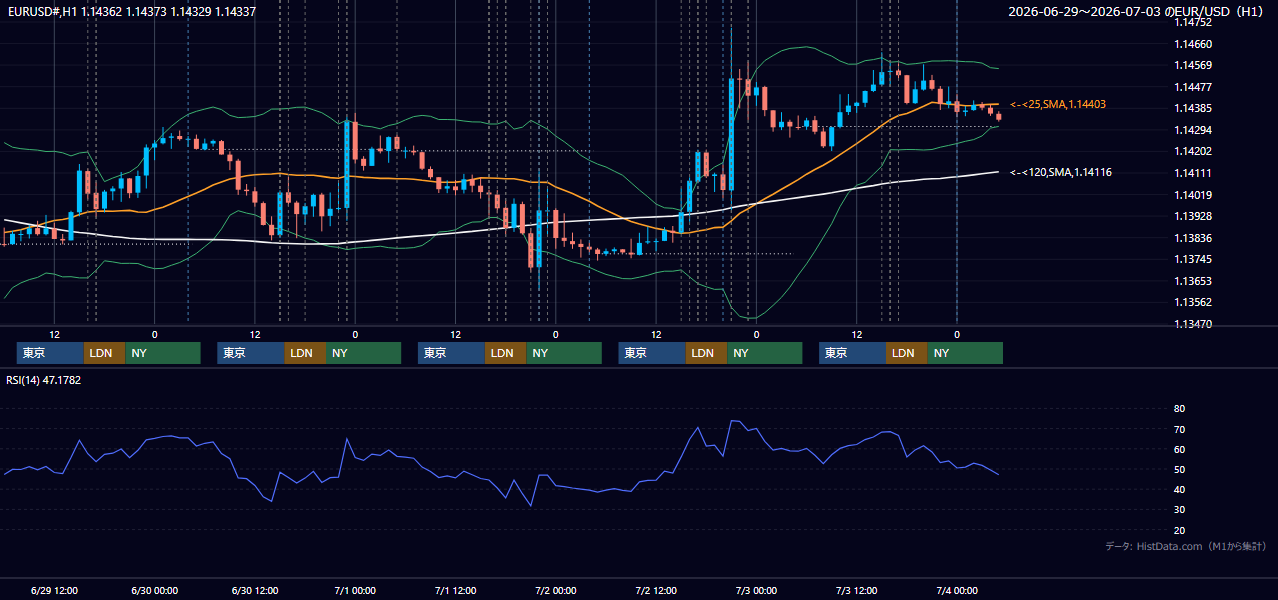Click the 6/29 12:00 time axis label

click(54, 590)
